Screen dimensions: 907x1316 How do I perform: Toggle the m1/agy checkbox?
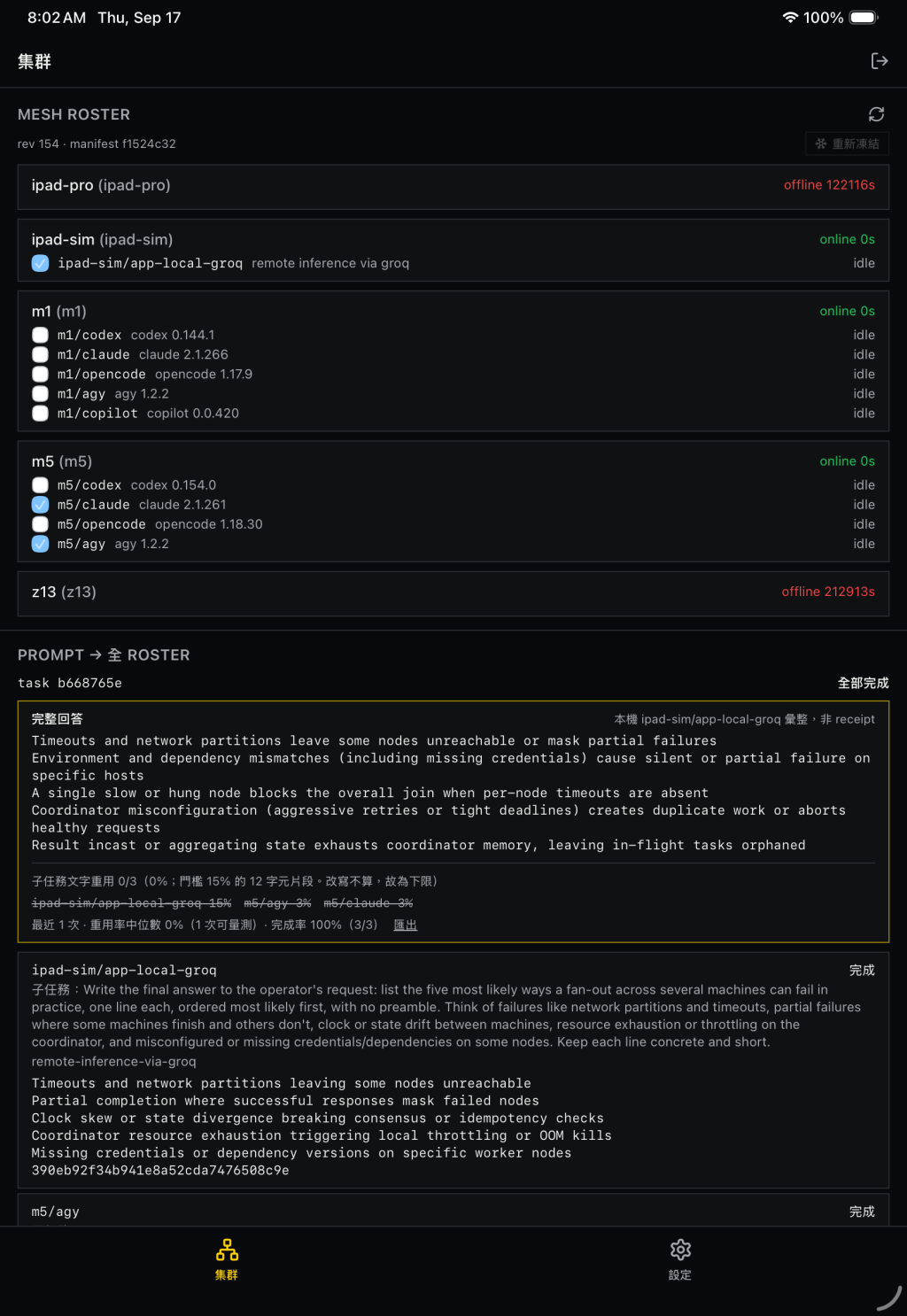[40, 393]
